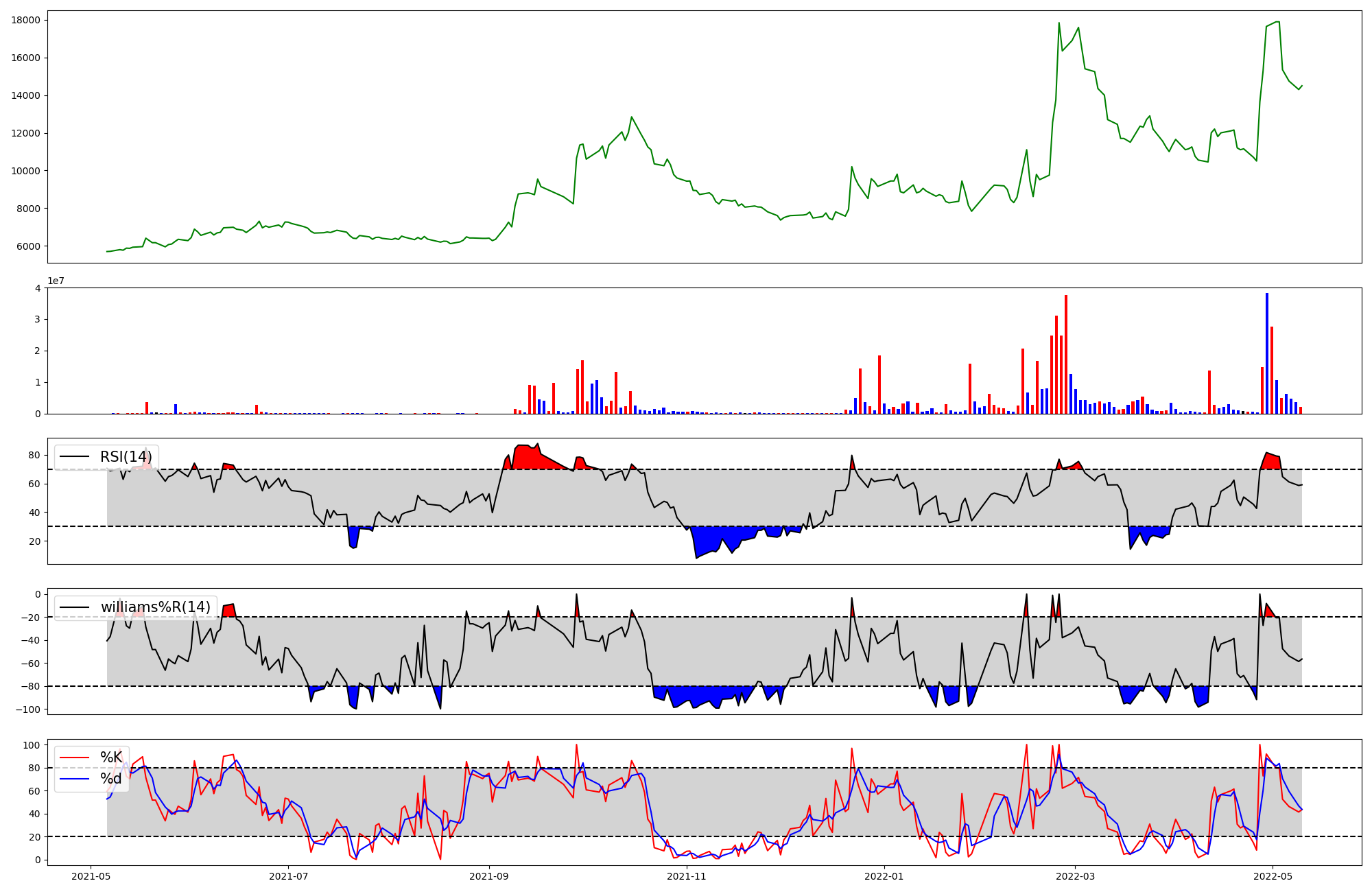Image resolution: width=1372 pixels, height=892 pixels.
Task: Click the 2021-11 date axis label
Action: click(x=687, y=876)
